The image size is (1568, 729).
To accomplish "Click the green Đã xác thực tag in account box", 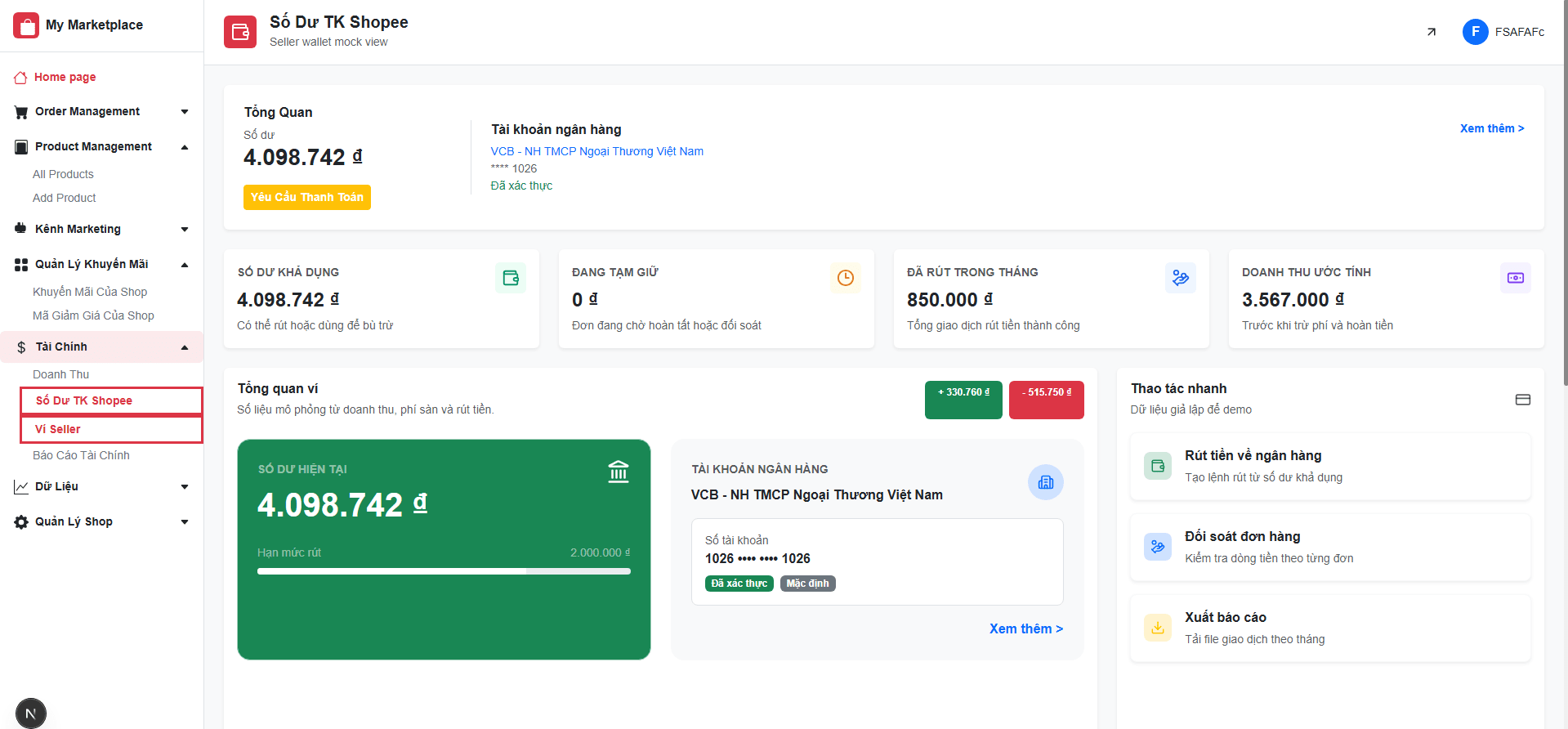I will [739, 584].
